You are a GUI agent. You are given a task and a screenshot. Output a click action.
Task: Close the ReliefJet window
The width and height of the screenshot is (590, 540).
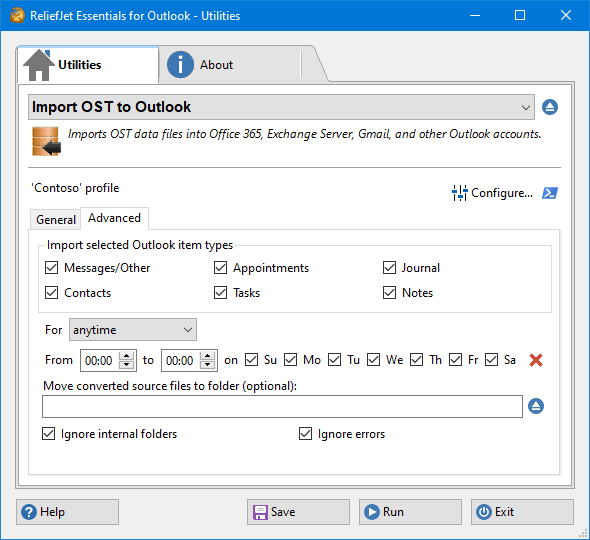(x=566, y=15)
